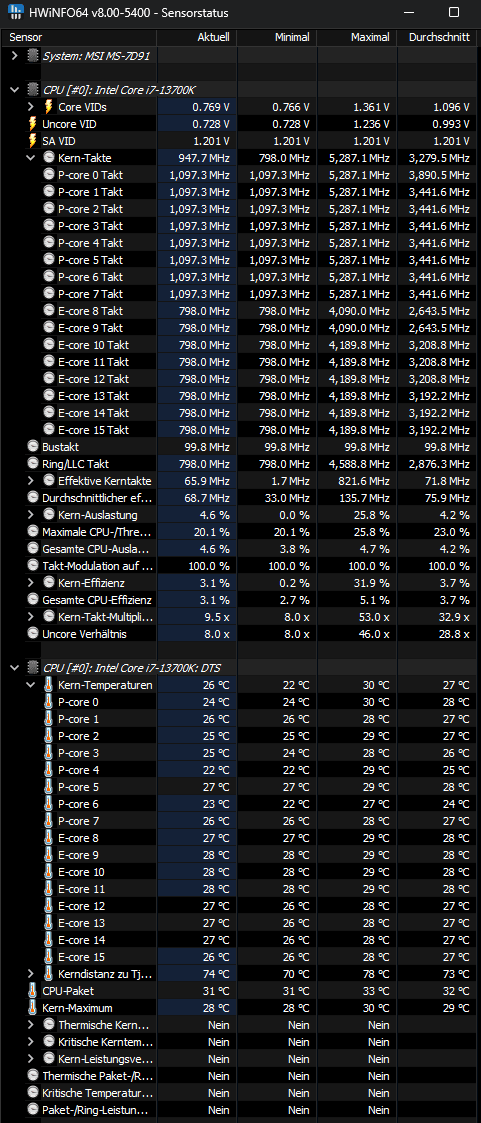Click the clock icon of E-core 15 Takt
The image size is (481, 1123).
click(x=49, y=429)
